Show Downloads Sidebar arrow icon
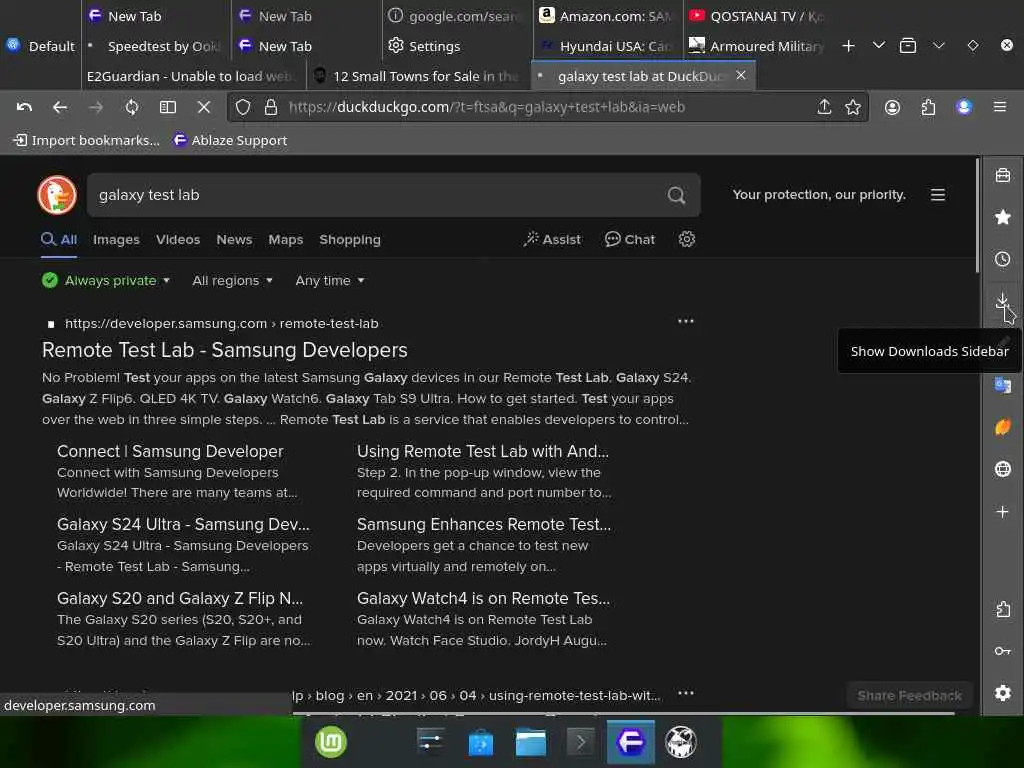 (x=1002, y=300)
